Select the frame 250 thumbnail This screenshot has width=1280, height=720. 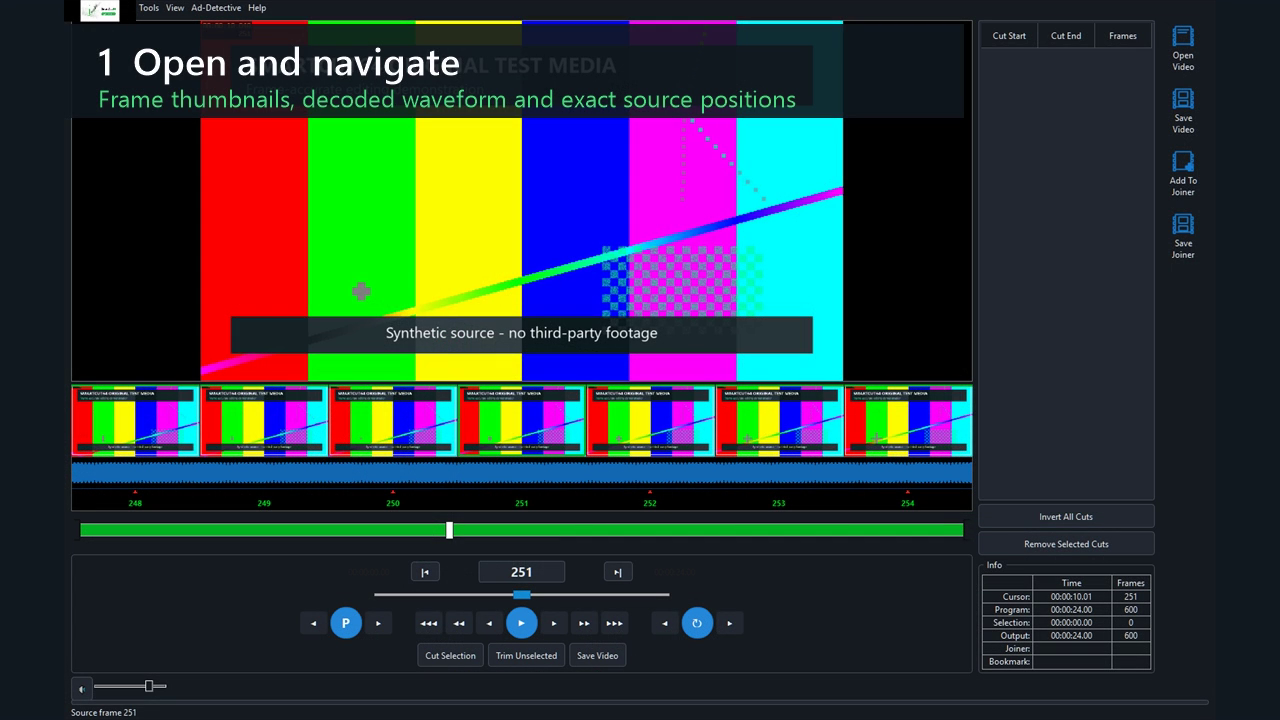pos(393,421)
